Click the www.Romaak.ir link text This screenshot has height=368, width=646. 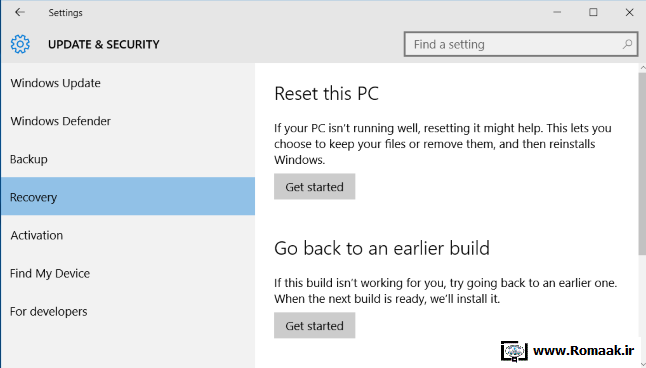click(583, 351)
